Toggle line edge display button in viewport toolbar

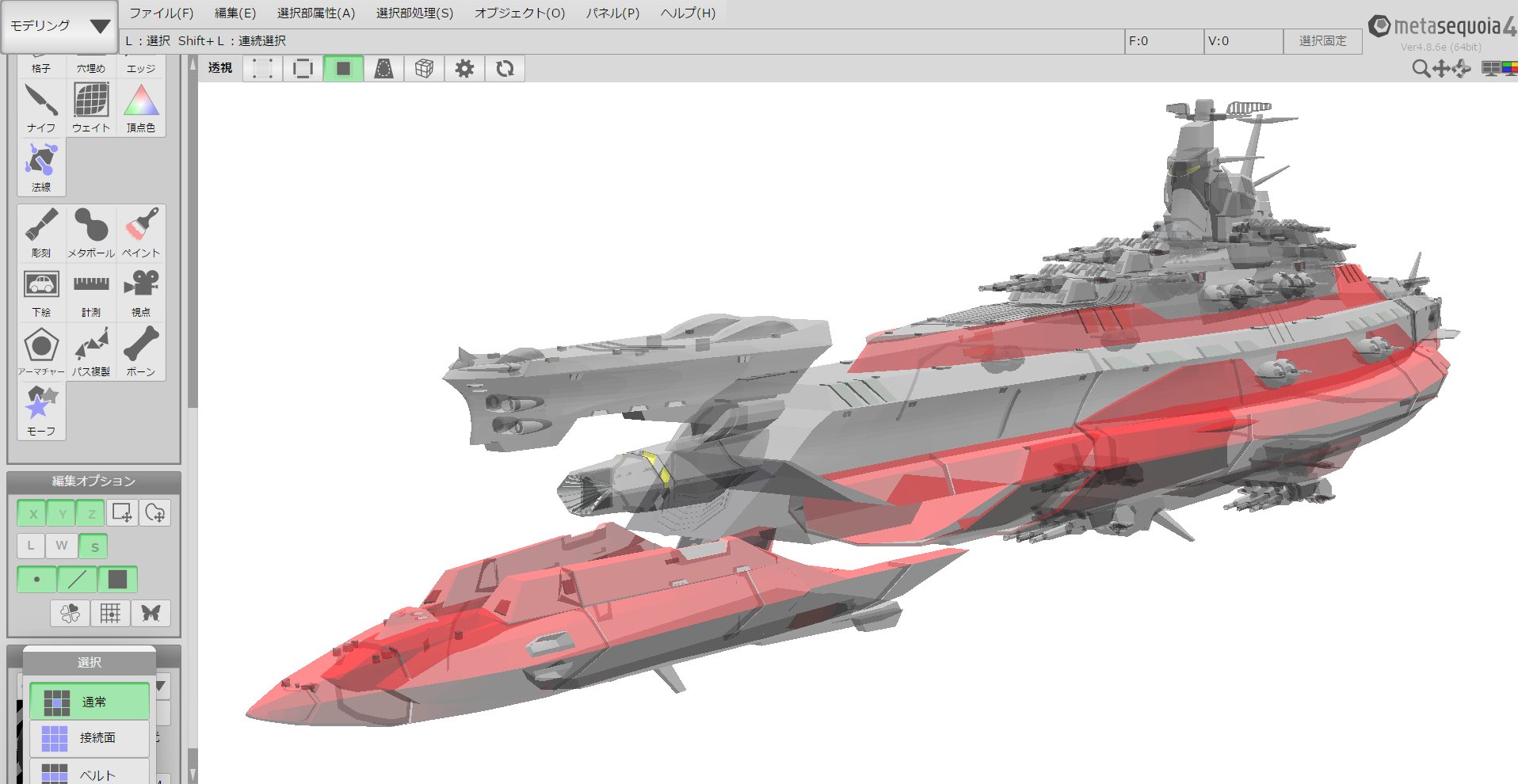pos(303,69)
